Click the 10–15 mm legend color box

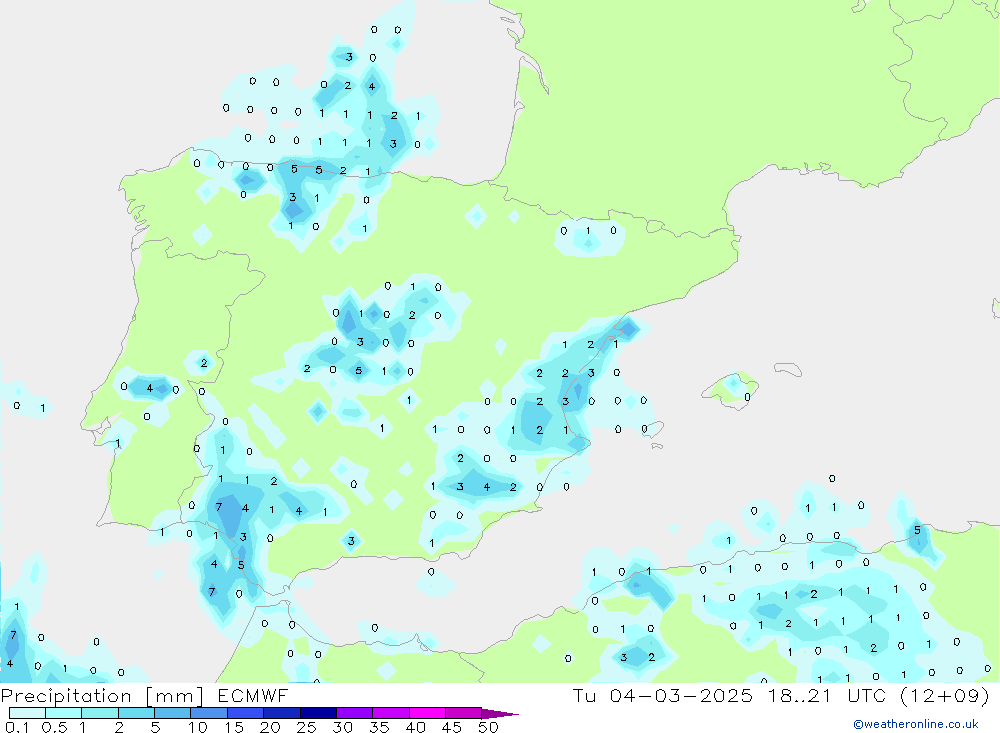[x=209, y=713]
